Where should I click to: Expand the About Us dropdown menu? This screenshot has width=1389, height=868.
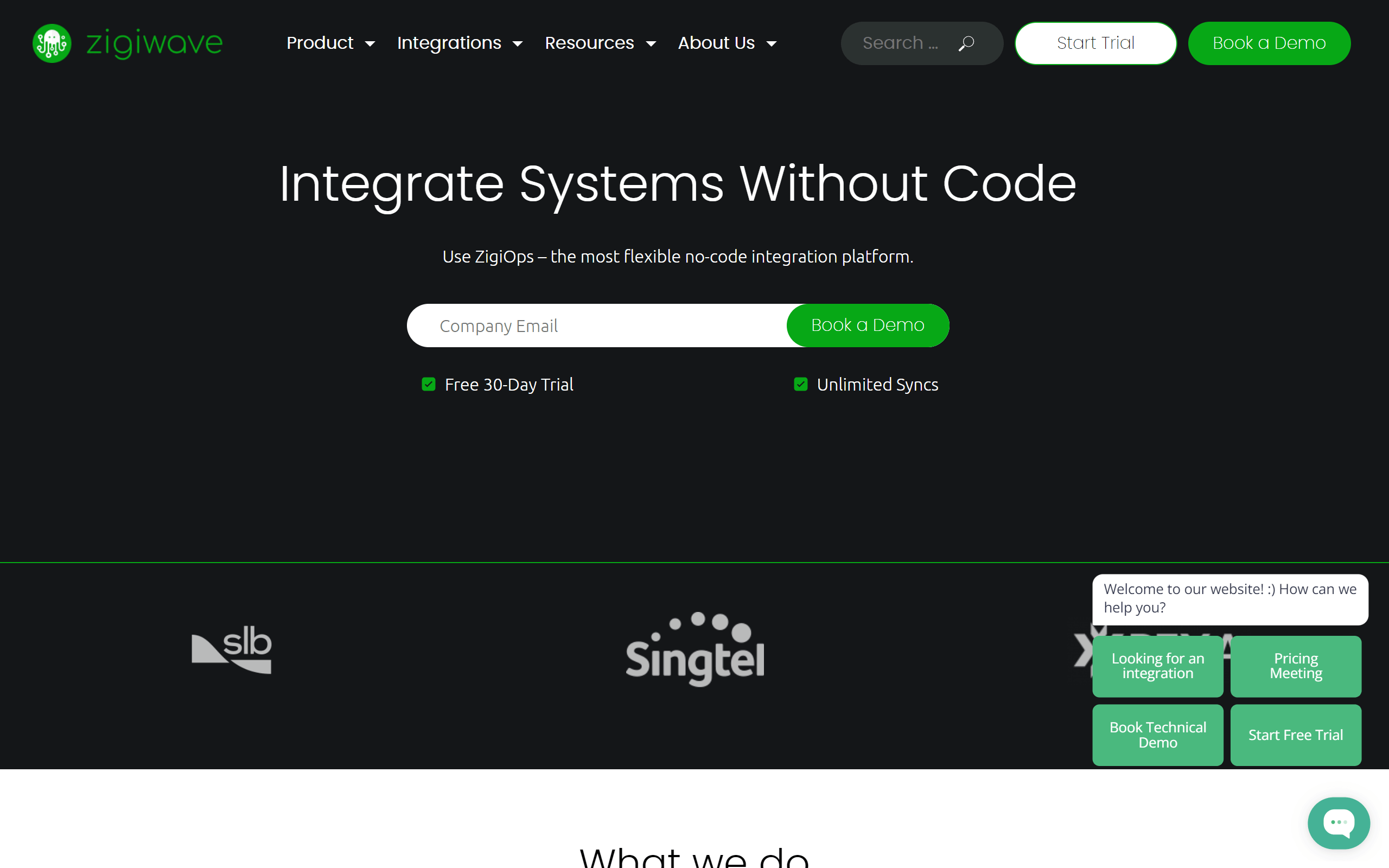pos(727,43)
